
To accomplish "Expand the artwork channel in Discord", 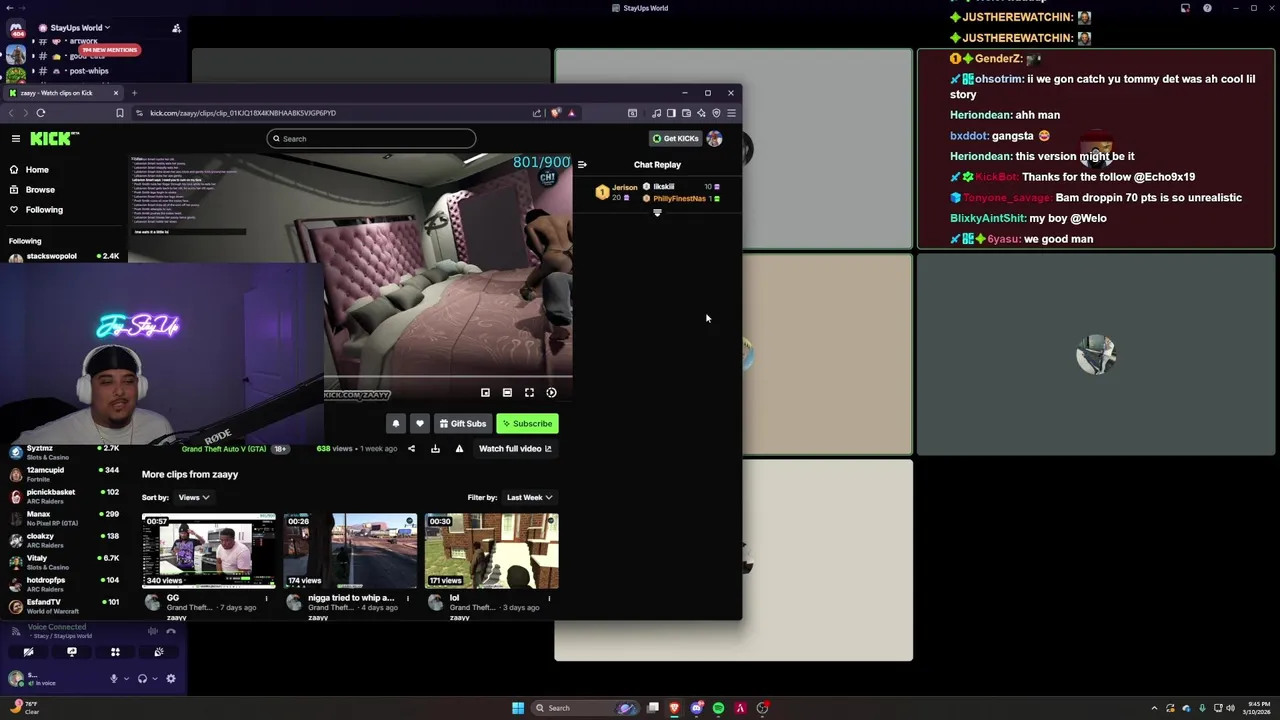I will 34,42.
